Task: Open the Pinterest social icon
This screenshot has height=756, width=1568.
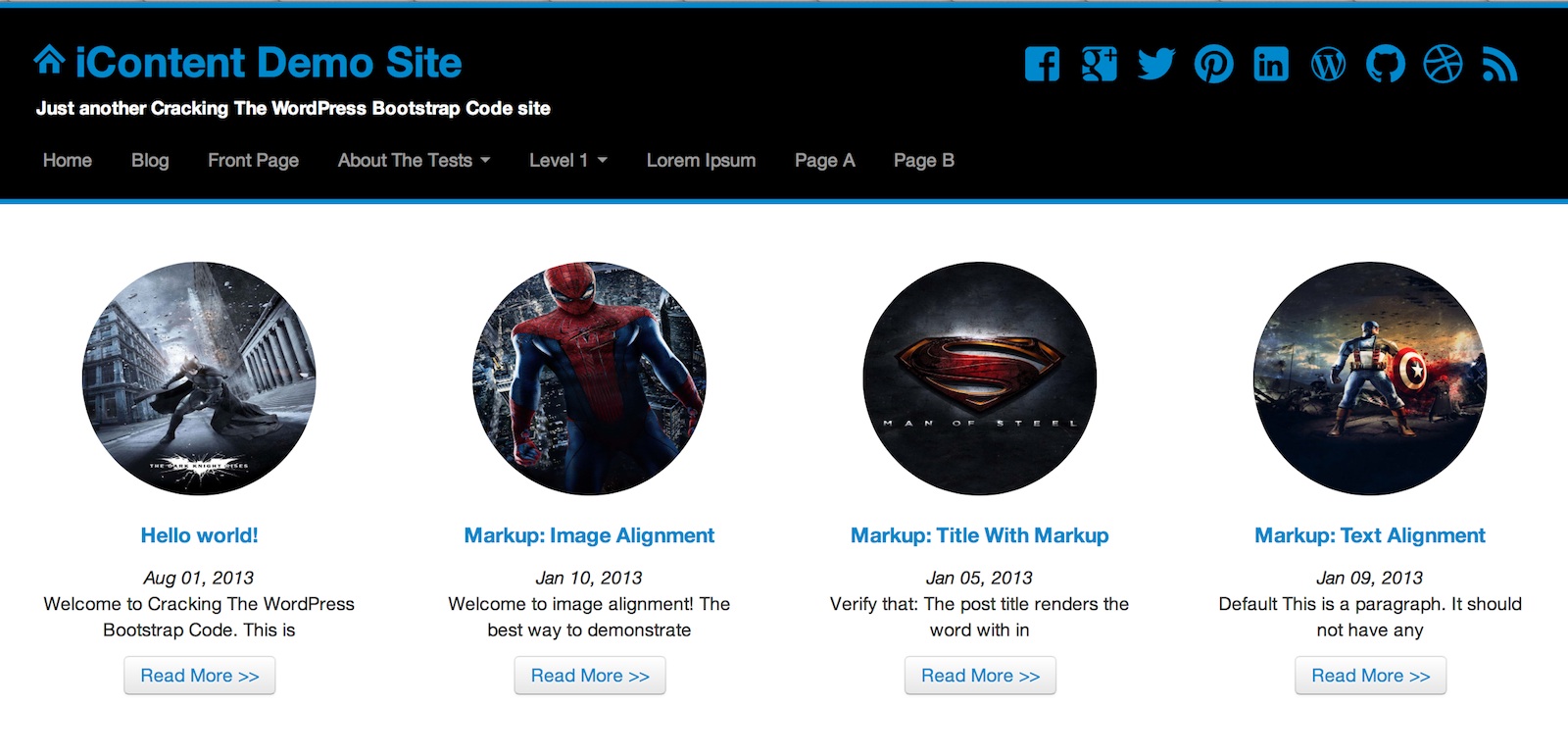Action: click(1213, 65)
